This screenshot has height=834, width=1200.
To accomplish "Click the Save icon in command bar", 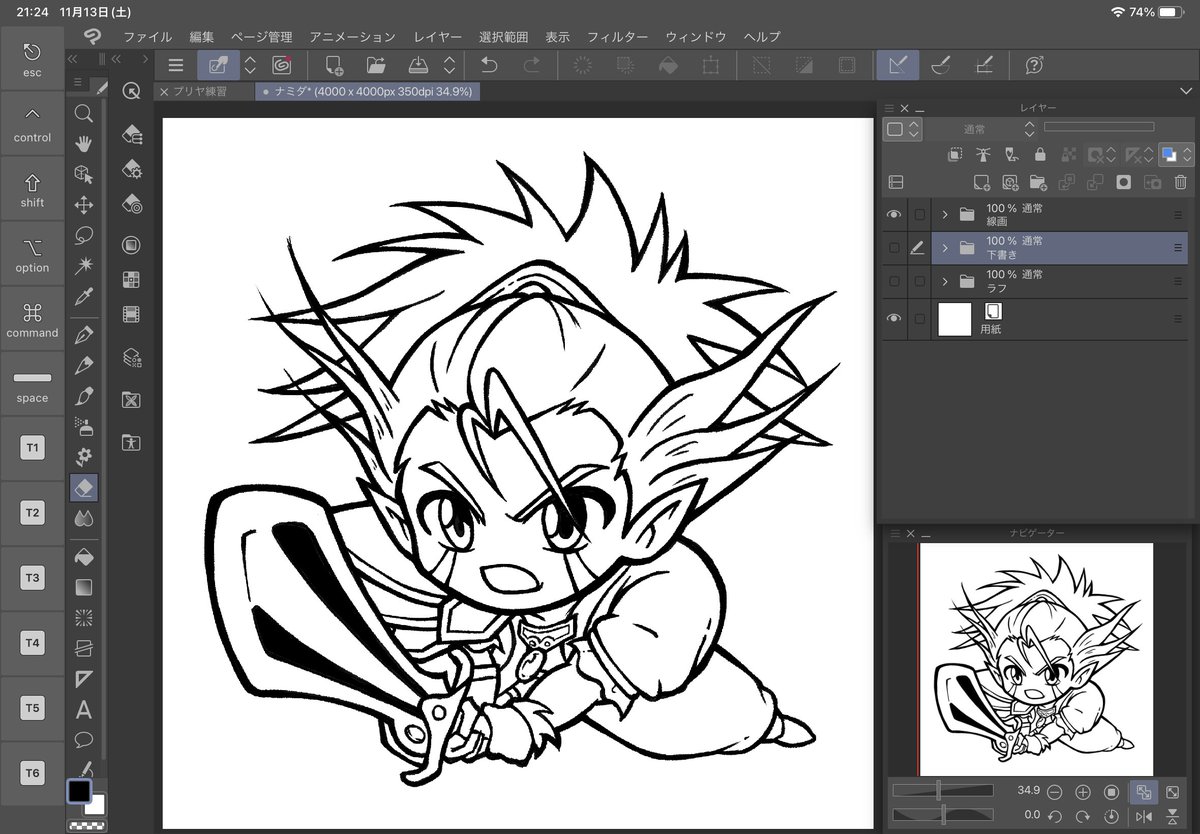I will click(419, 66).
